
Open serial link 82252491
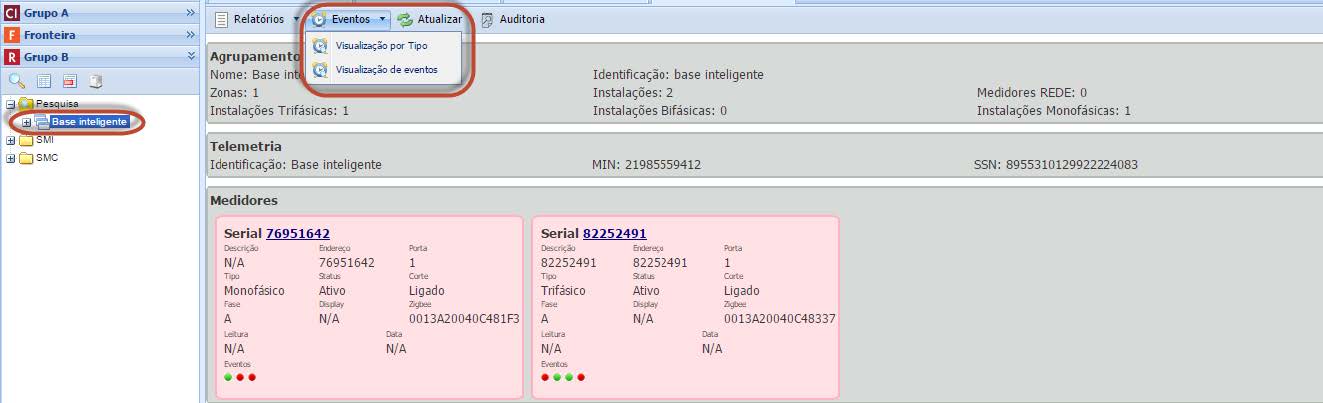[x=614, y=234]
